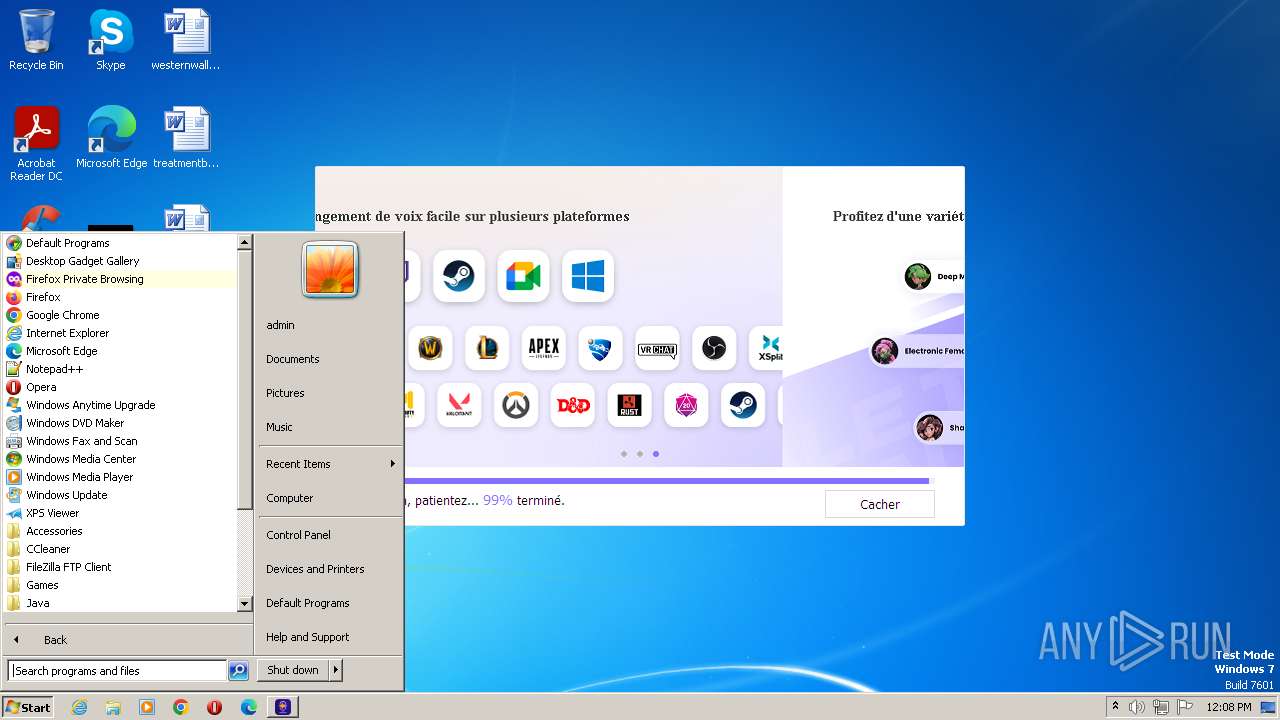
Task: Open Desktop Gadget Gallery from the Start menu
Action: [120, 261]
